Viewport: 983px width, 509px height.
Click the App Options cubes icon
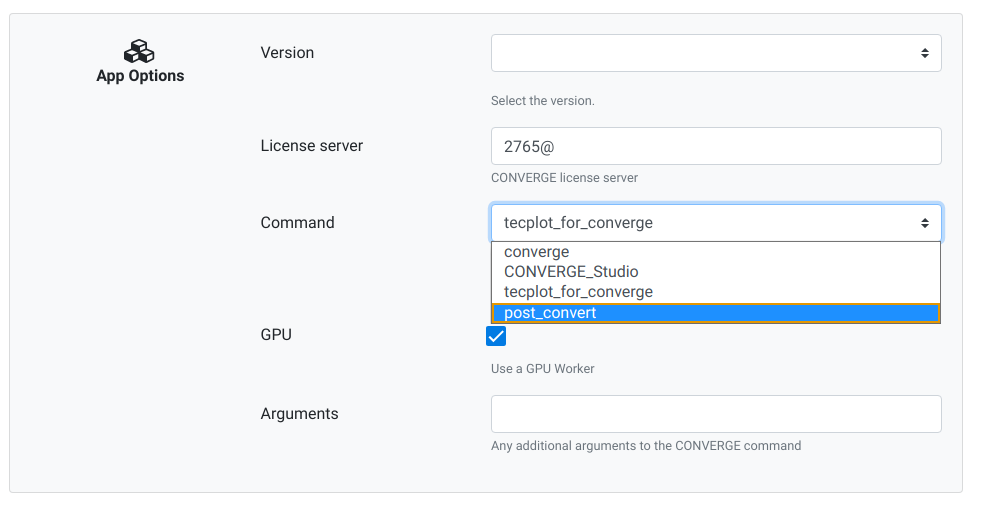pyautogui.click(x=139, y=51)
